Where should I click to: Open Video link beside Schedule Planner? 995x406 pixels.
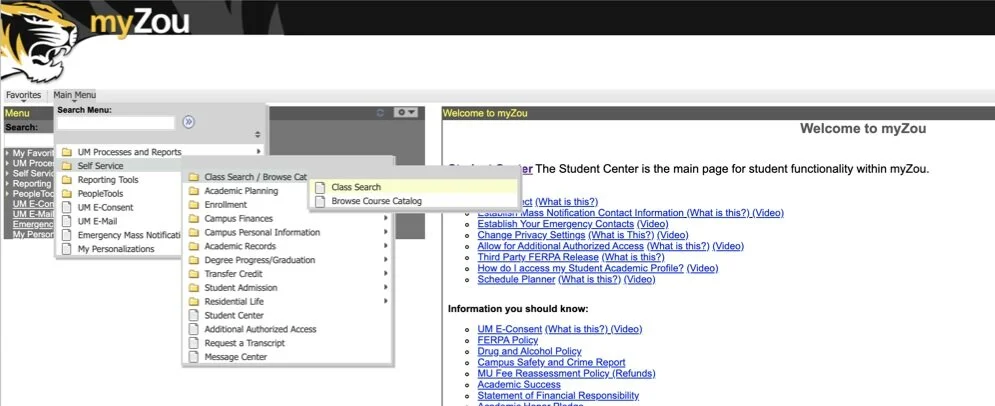pyautogui.click(x=640, y=279)
